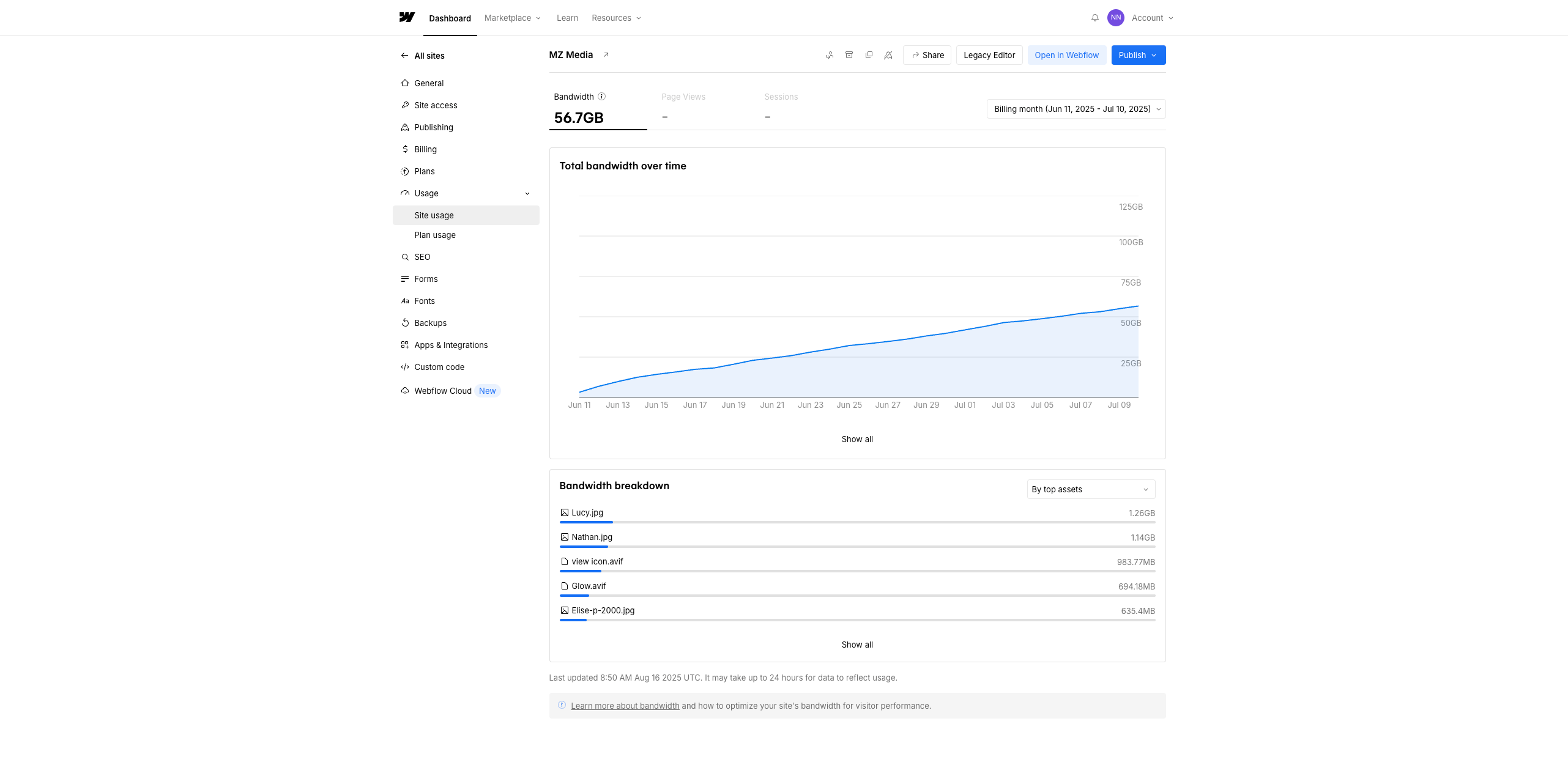
Task: Open the Marketplace menu
Action: click(512, 18)
